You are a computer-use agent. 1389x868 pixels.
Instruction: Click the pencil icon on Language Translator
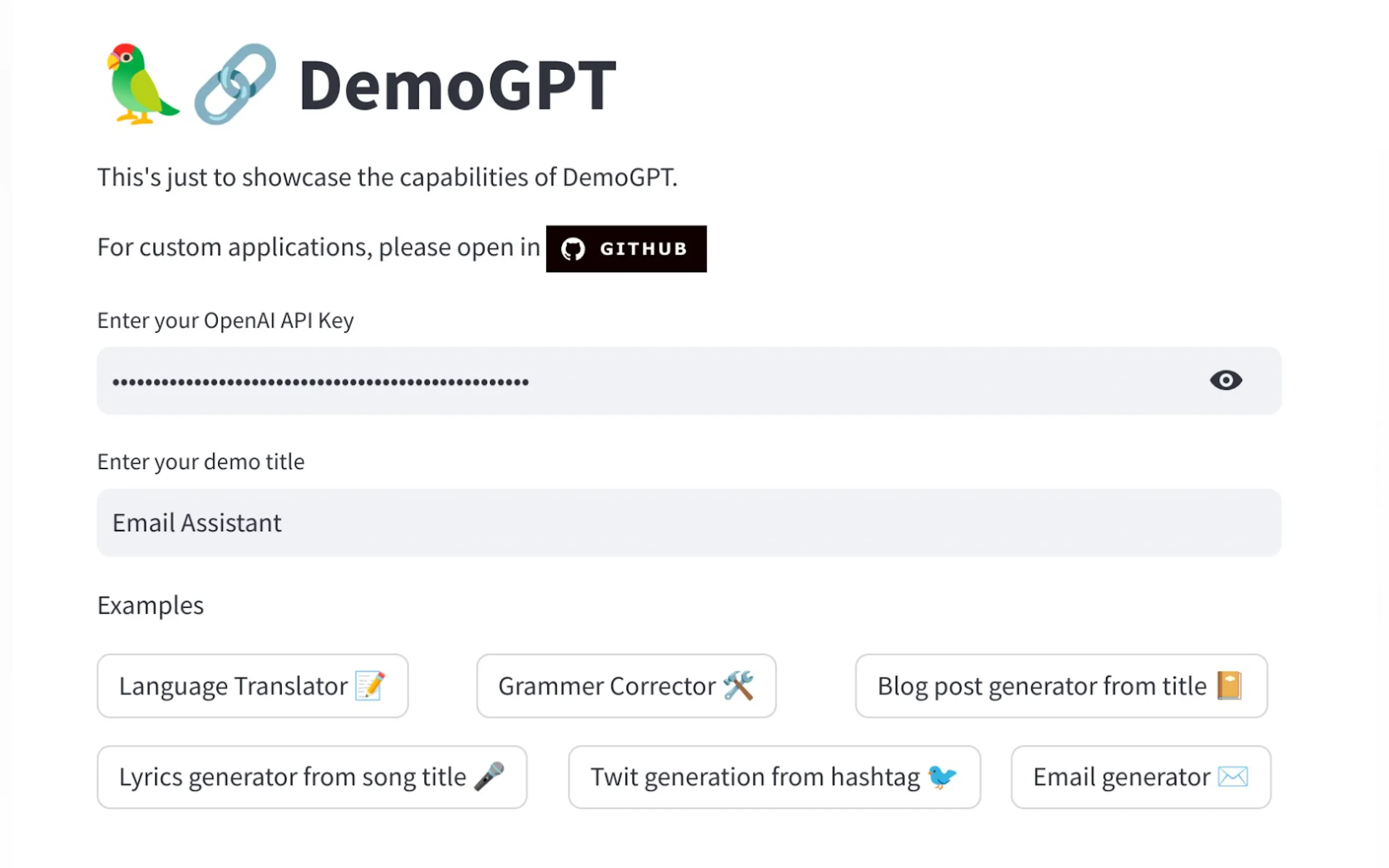point(370,685)
